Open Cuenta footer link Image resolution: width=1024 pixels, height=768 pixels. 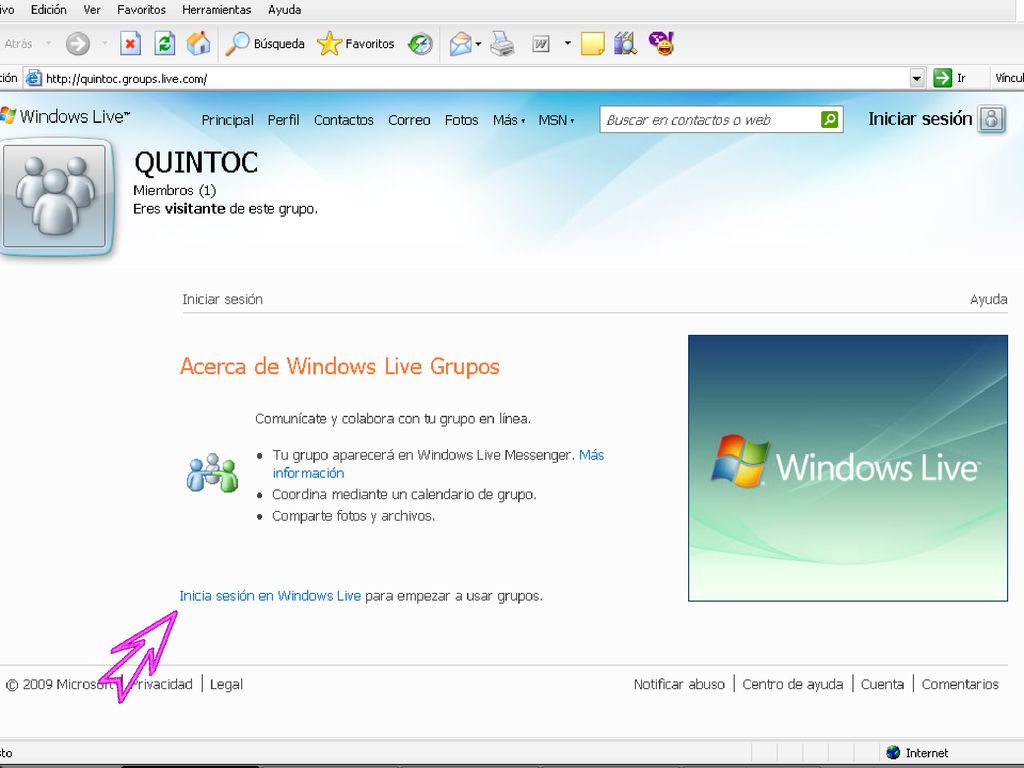pos(882,684)
